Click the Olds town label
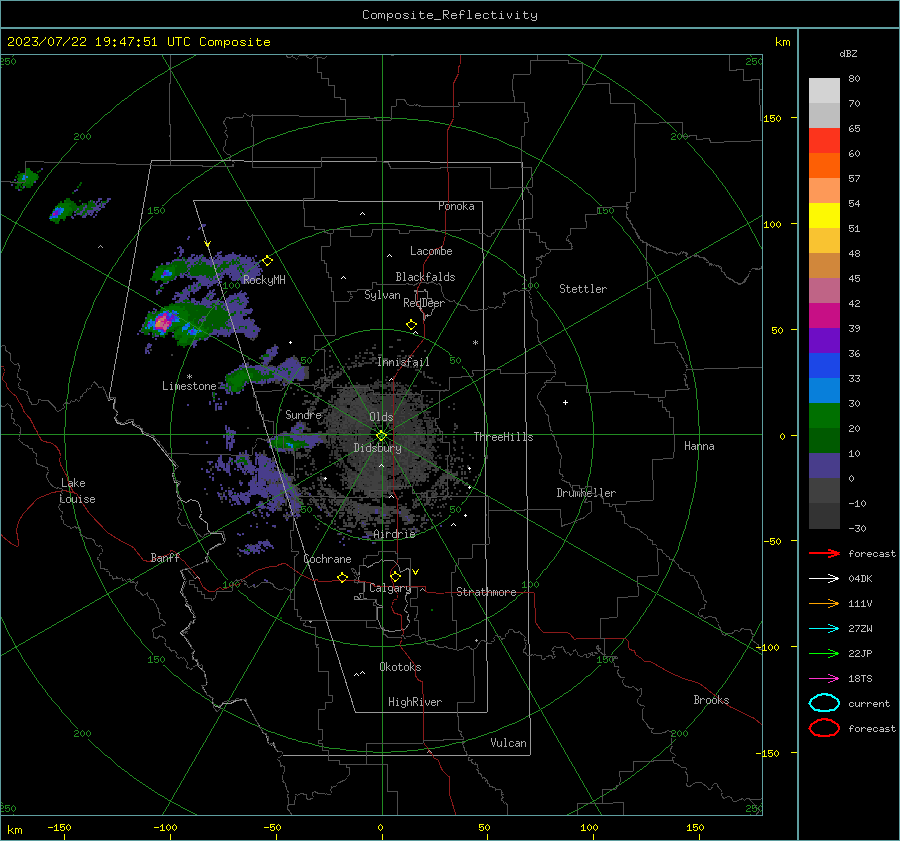The width and height of the screenshot is (900, 841). click(381, 417)
